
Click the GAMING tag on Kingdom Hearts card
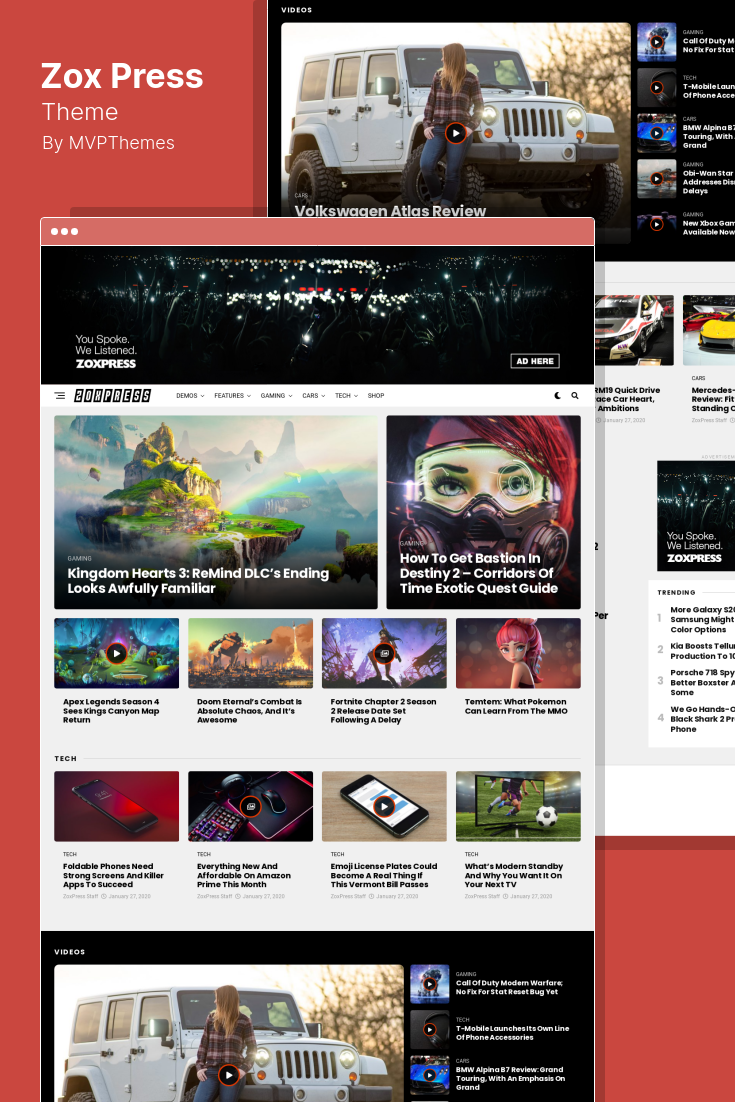tap(79, 558)
